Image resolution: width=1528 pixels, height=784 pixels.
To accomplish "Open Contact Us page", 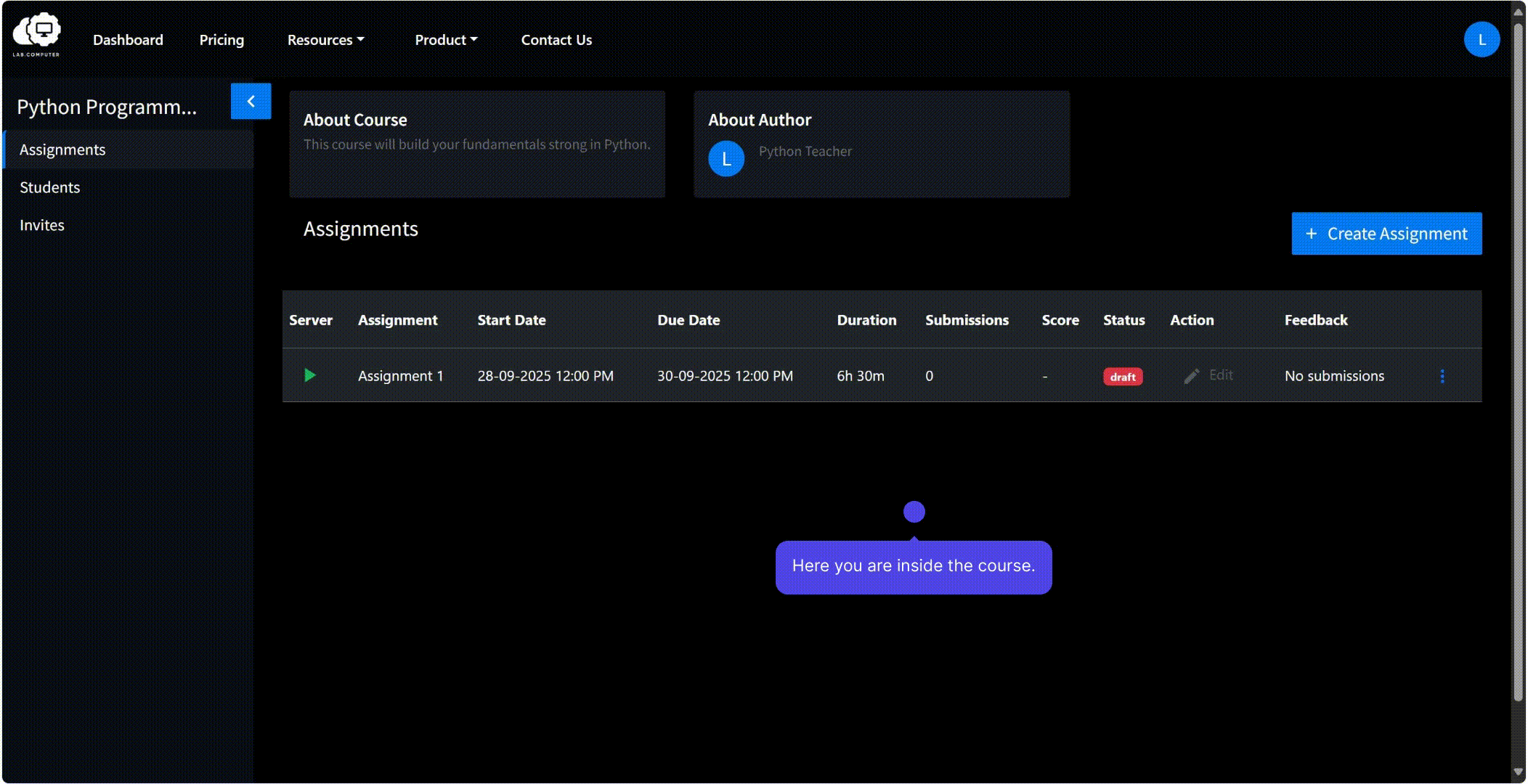I will (x=556, y=40).
